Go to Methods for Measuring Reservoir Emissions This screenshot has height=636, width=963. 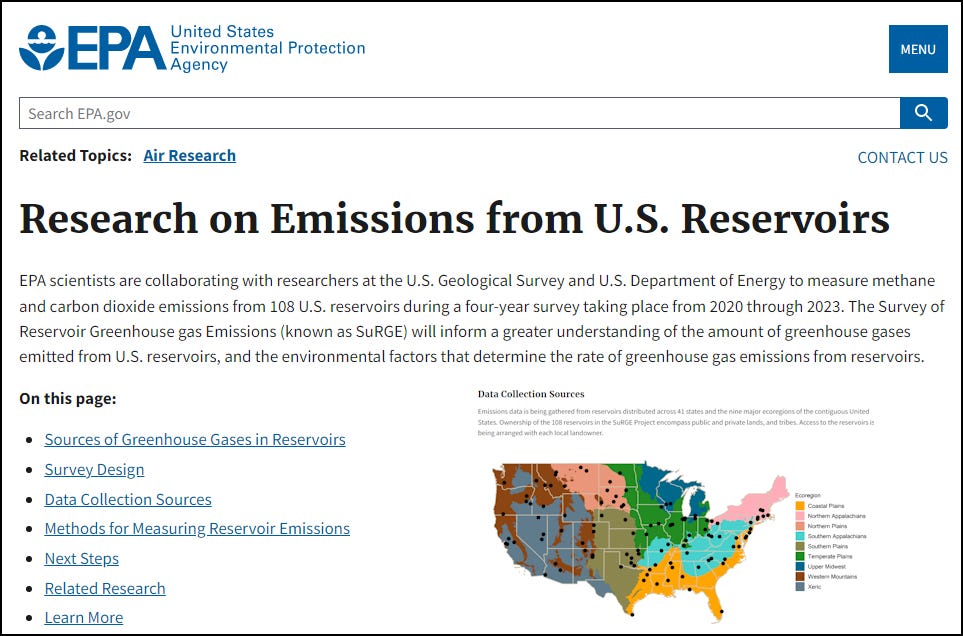[x=197, y=529]
